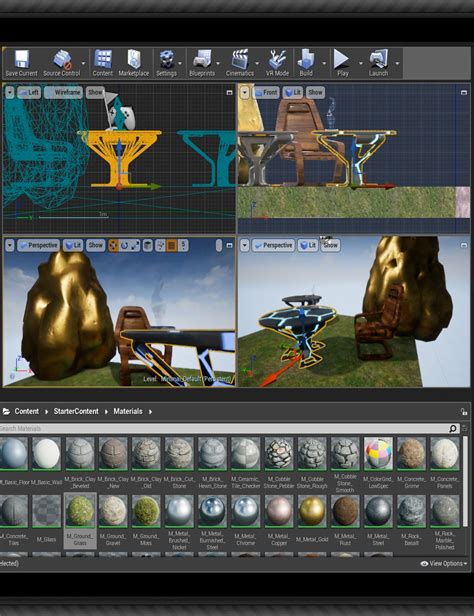This screenshot has height=616, width=474.
Task: Open bottom-right viewport options dropdown arrow
Action: pos(245,246)
